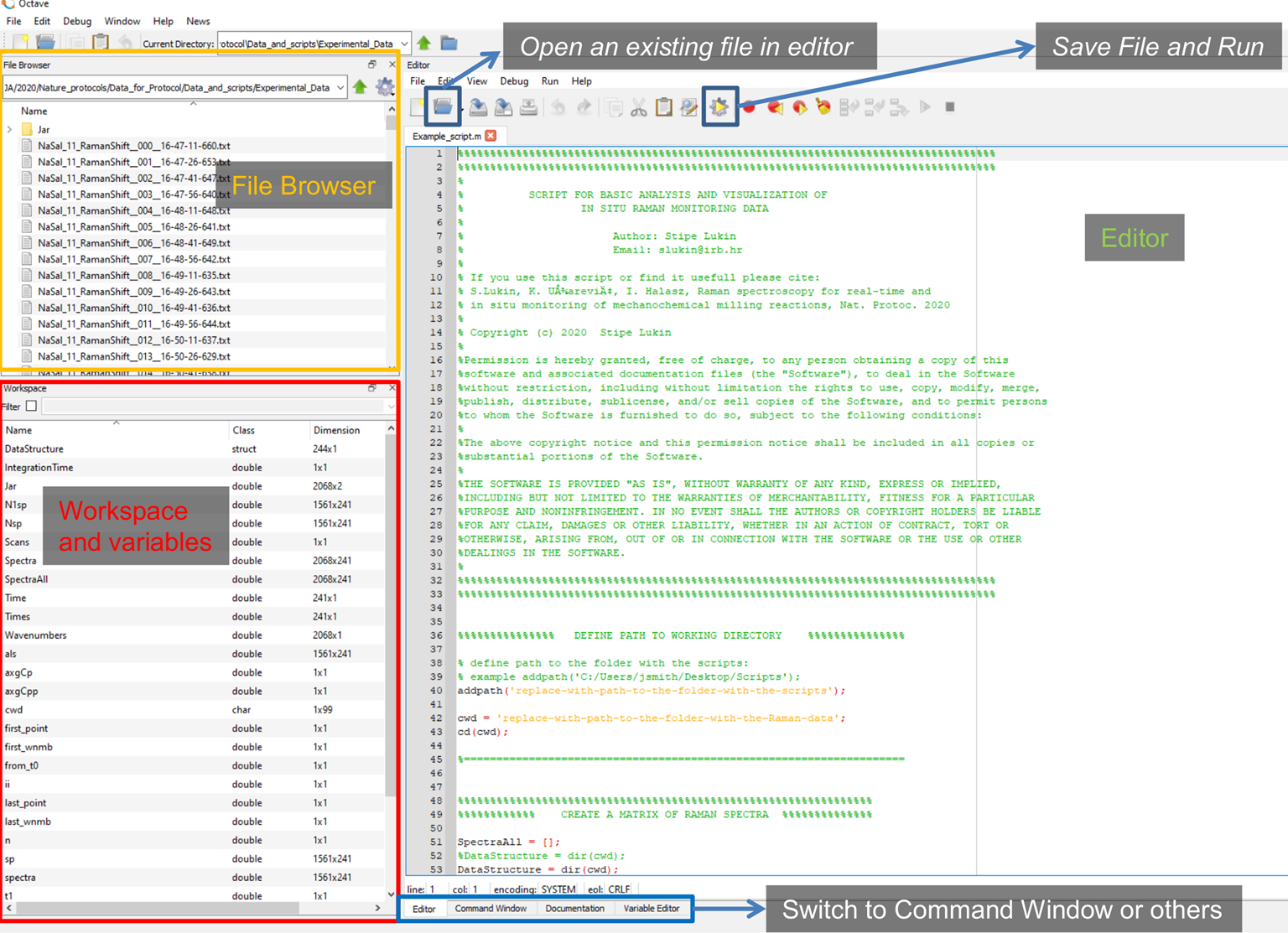This screenshot has width=1288, height=933.
Task: Close the Example_script.m tab
Action: (x=491, y=136)
